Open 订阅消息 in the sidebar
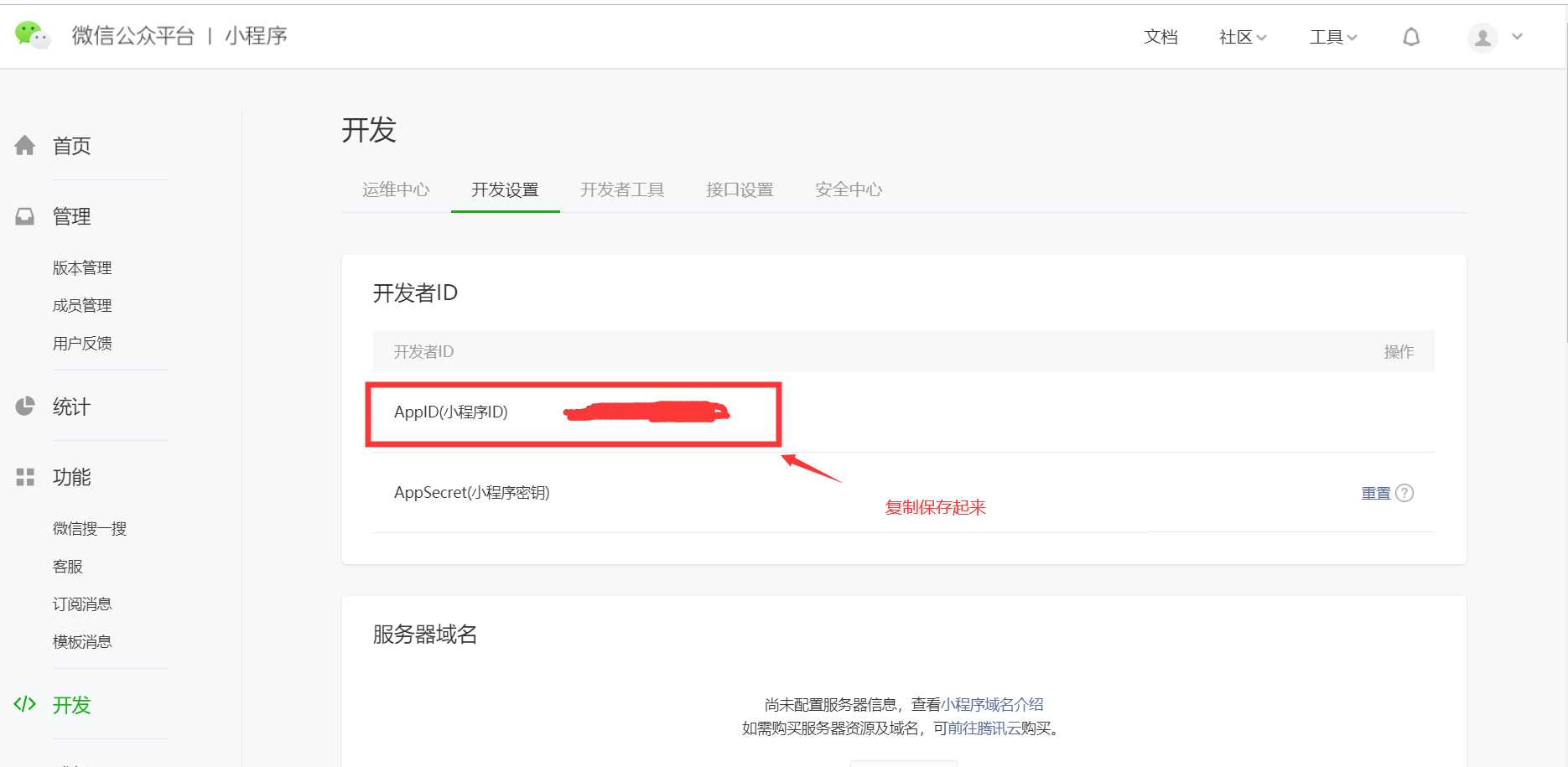1568x767 pixels. (x=82, y=604)
